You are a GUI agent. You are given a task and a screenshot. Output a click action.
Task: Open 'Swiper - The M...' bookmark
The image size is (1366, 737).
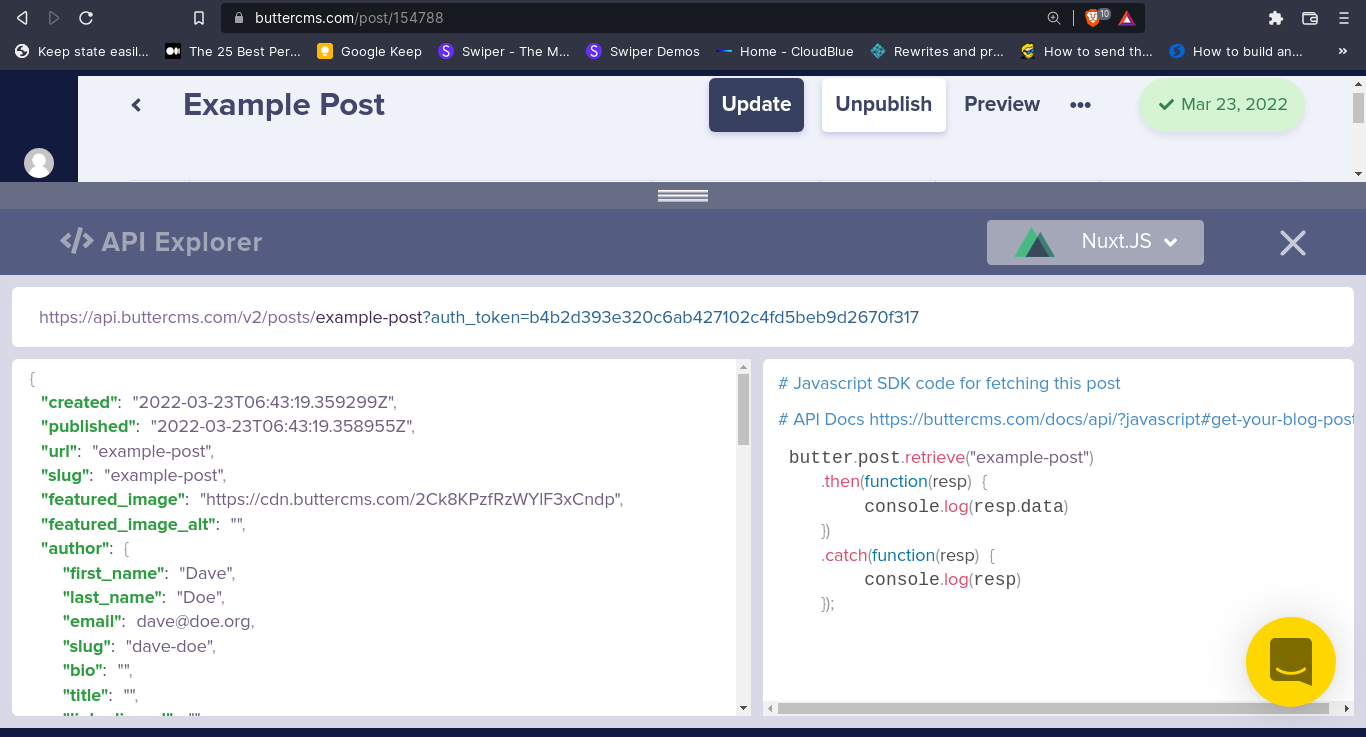point(504,51)
